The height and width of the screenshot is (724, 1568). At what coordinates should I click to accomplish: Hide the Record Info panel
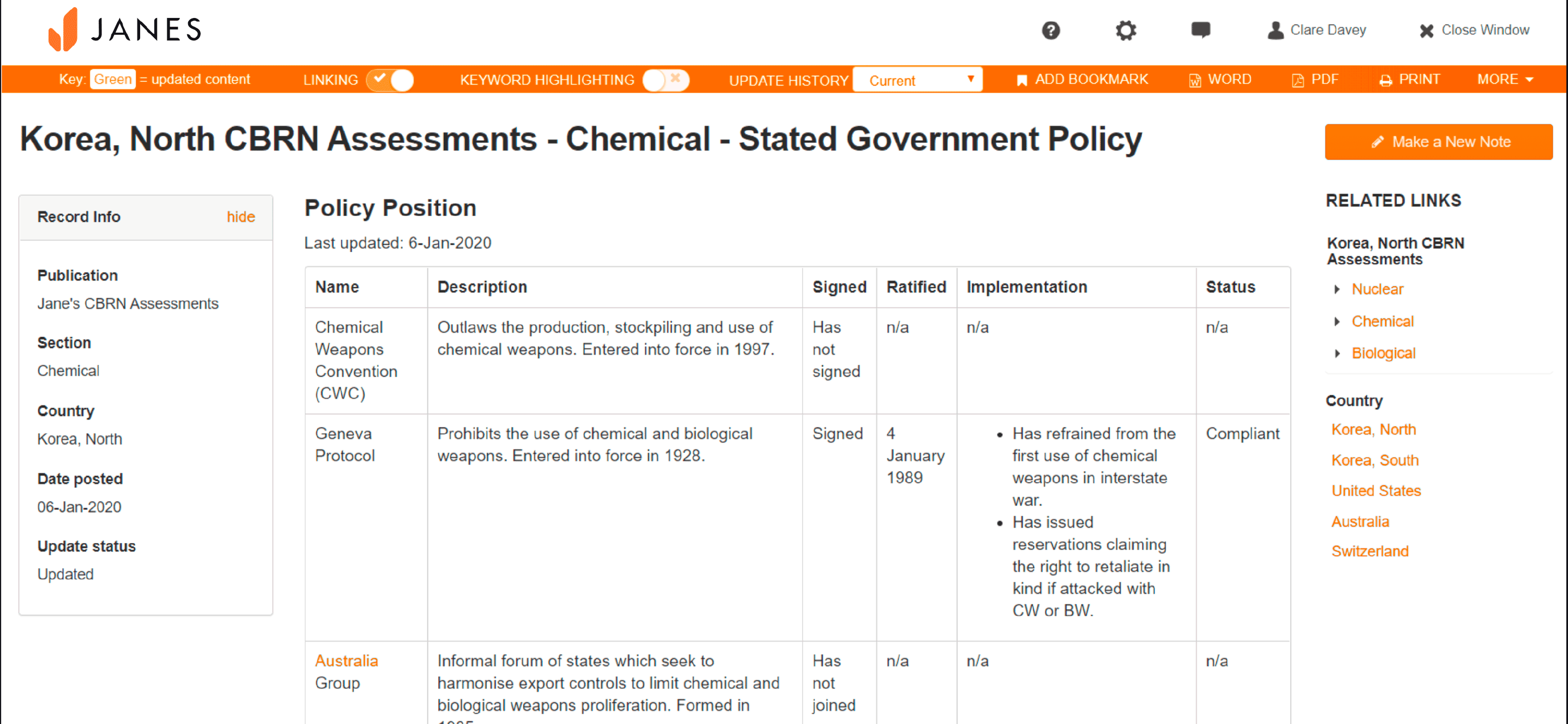(240, 217)
